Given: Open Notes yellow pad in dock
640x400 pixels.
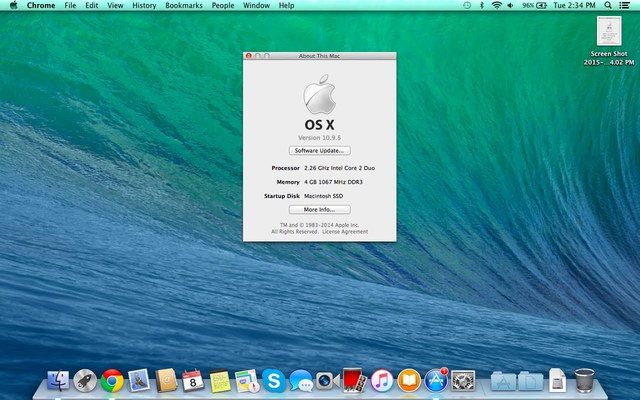Looking at the screenshot, I should click(x=220, y=380).
